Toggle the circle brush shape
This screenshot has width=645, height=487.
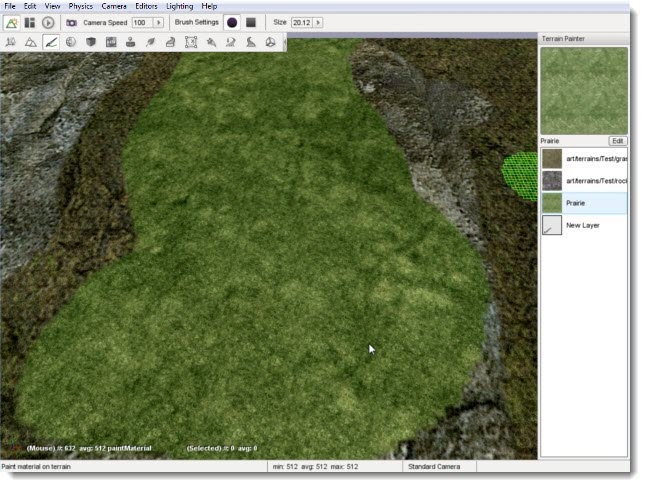pyautogui.click(x=232, y=22)
